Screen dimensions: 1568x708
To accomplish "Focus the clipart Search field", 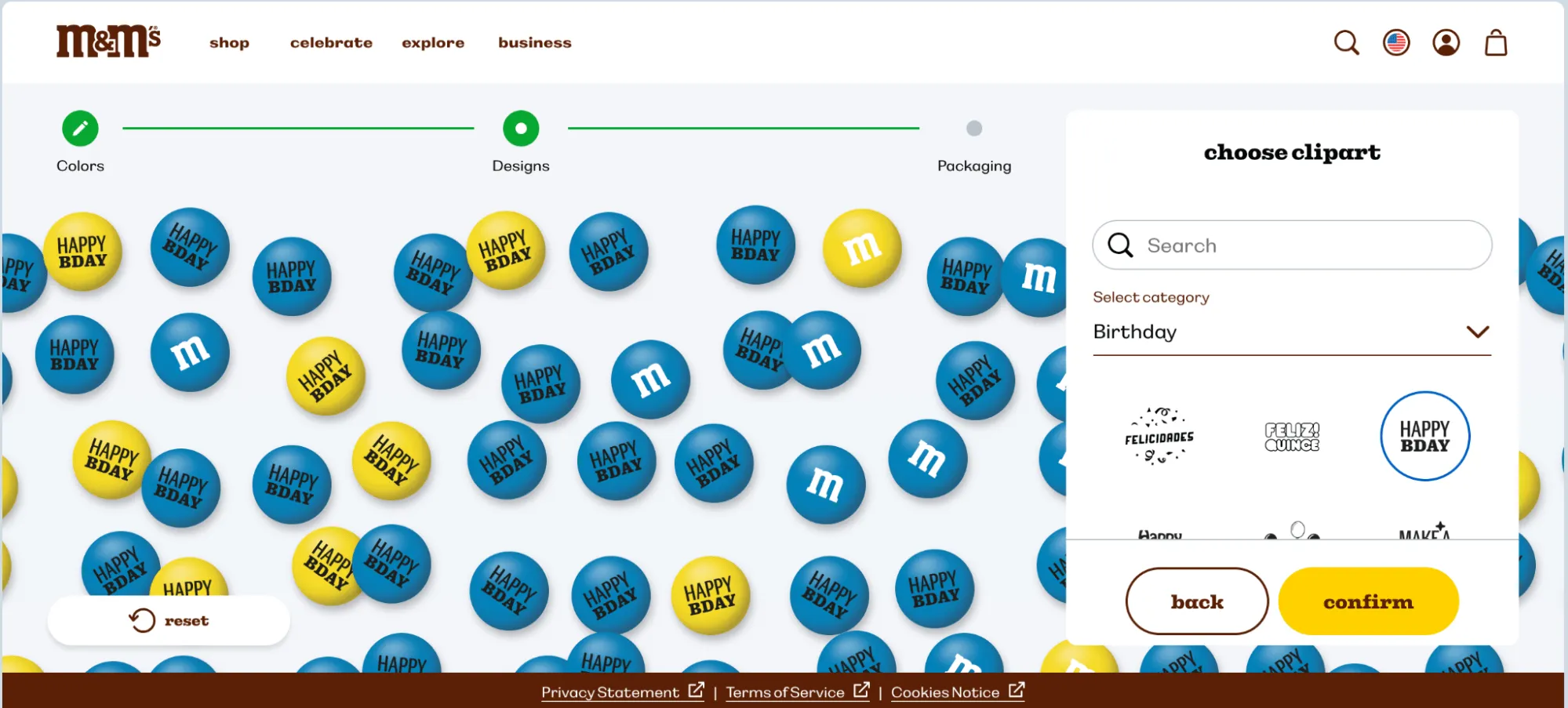I will coord(1292,245).
